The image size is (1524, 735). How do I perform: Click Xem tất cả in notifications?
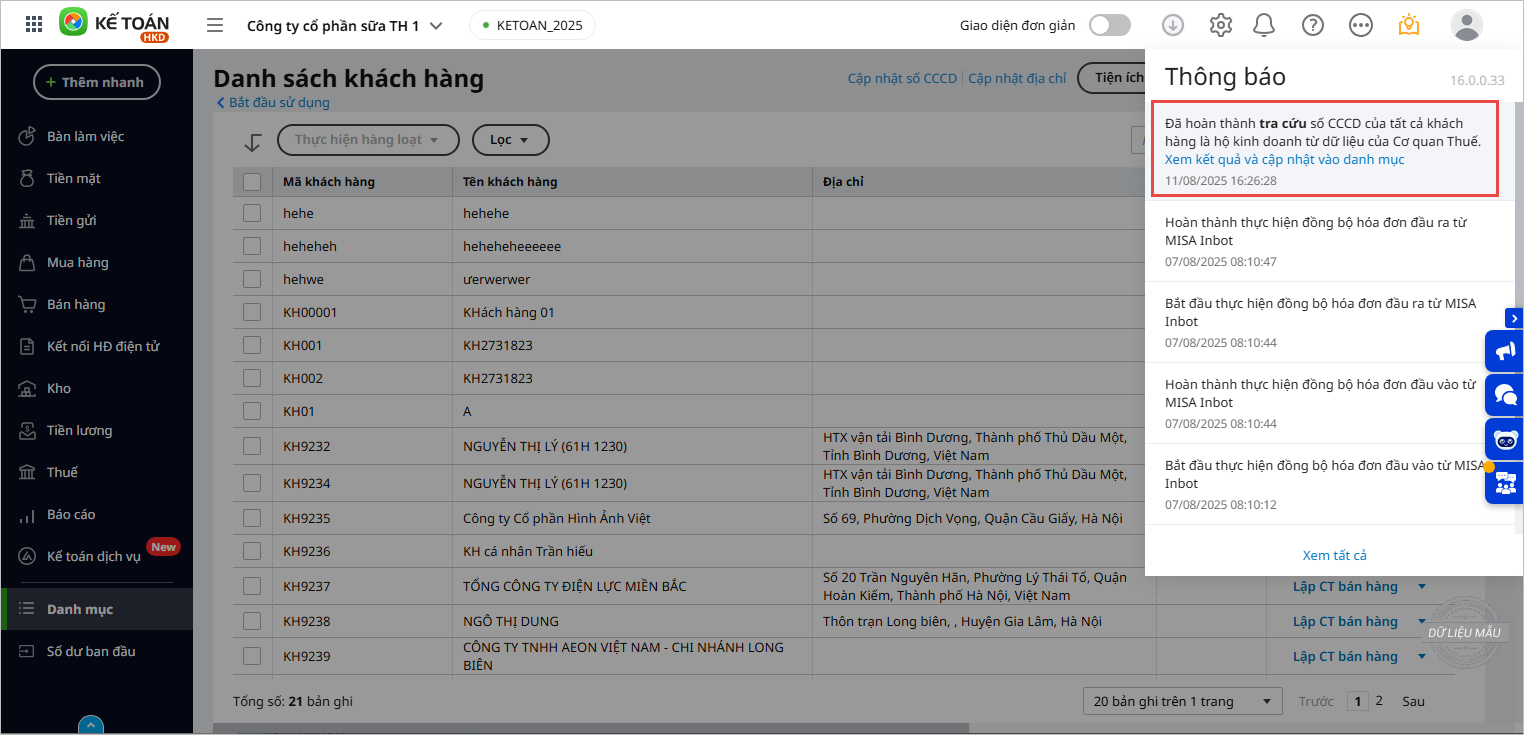(1334, 555)
